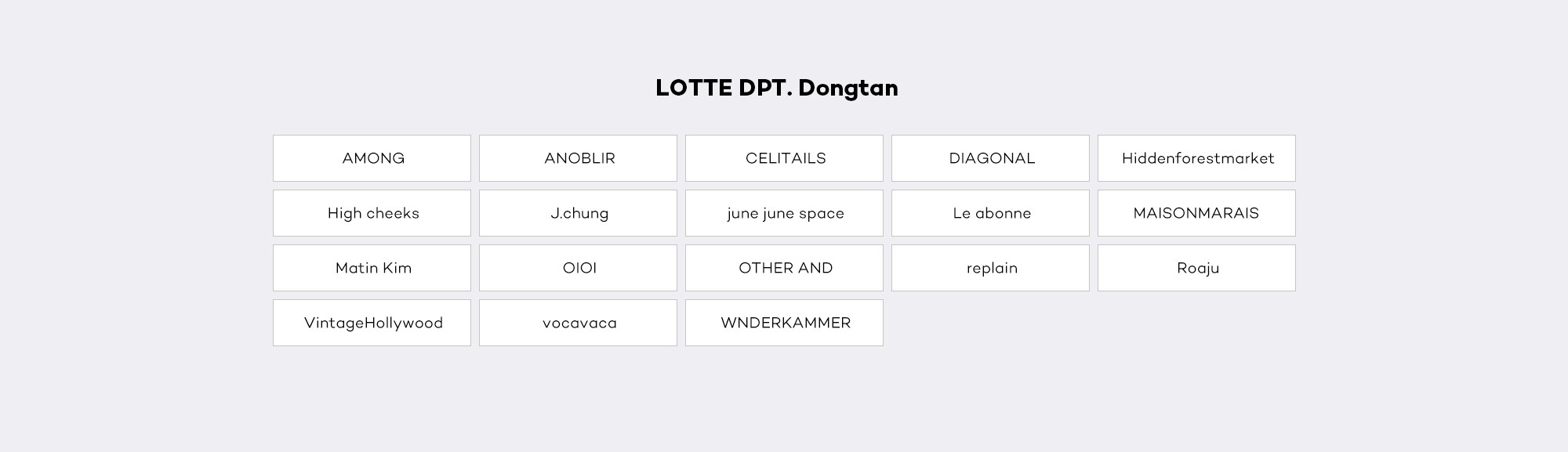
Task: Click the WNDERKAMMER brand button
Action: 784,323
